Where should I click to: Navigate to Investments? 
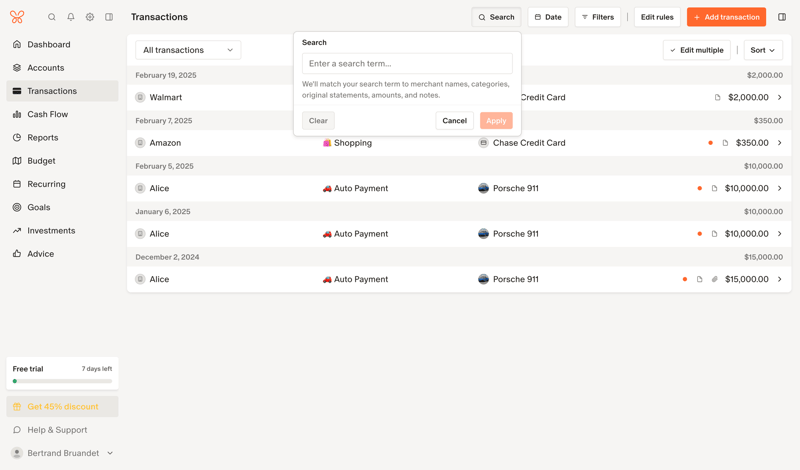62,230
